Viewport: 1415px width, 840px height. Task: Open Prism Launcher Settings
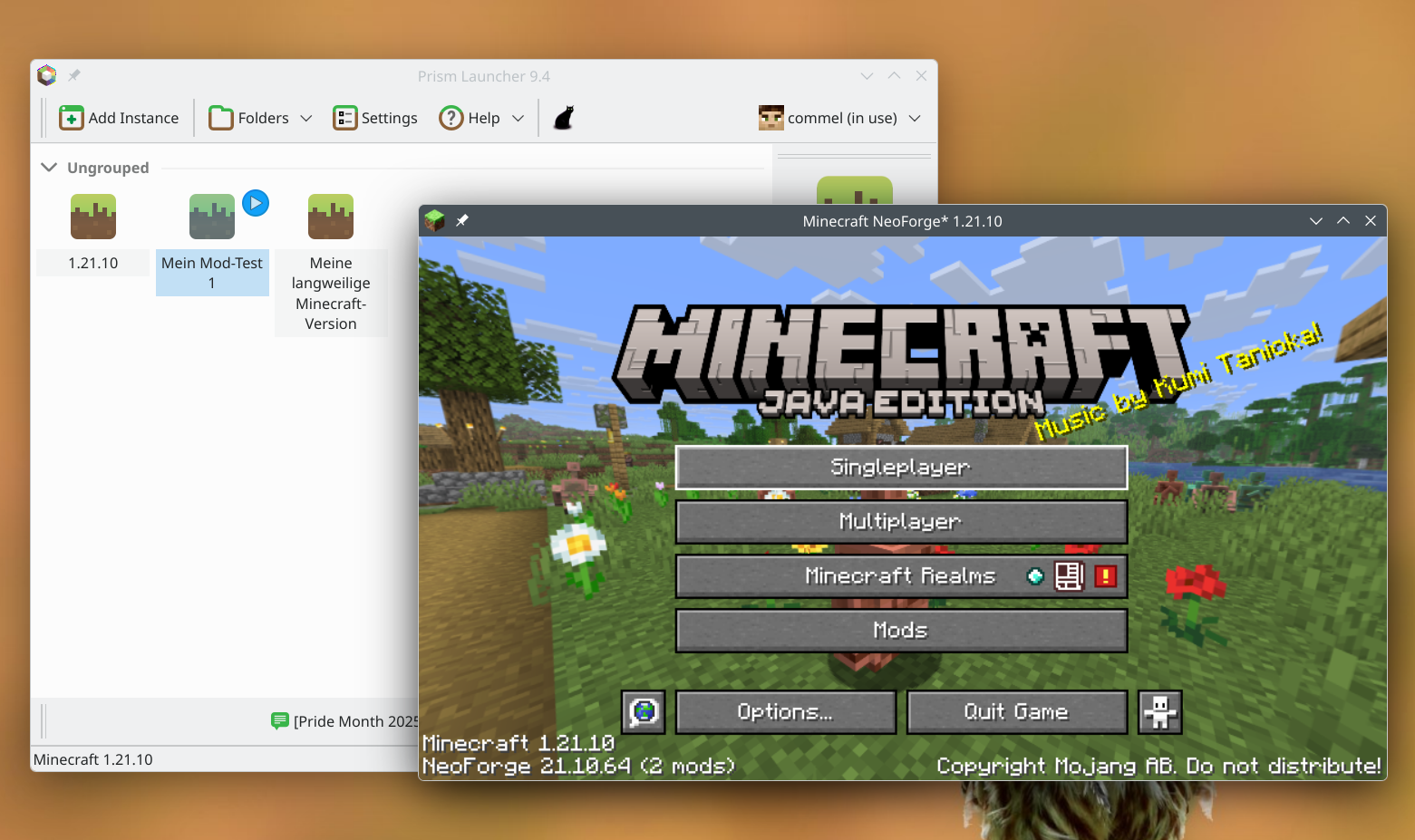375,118
